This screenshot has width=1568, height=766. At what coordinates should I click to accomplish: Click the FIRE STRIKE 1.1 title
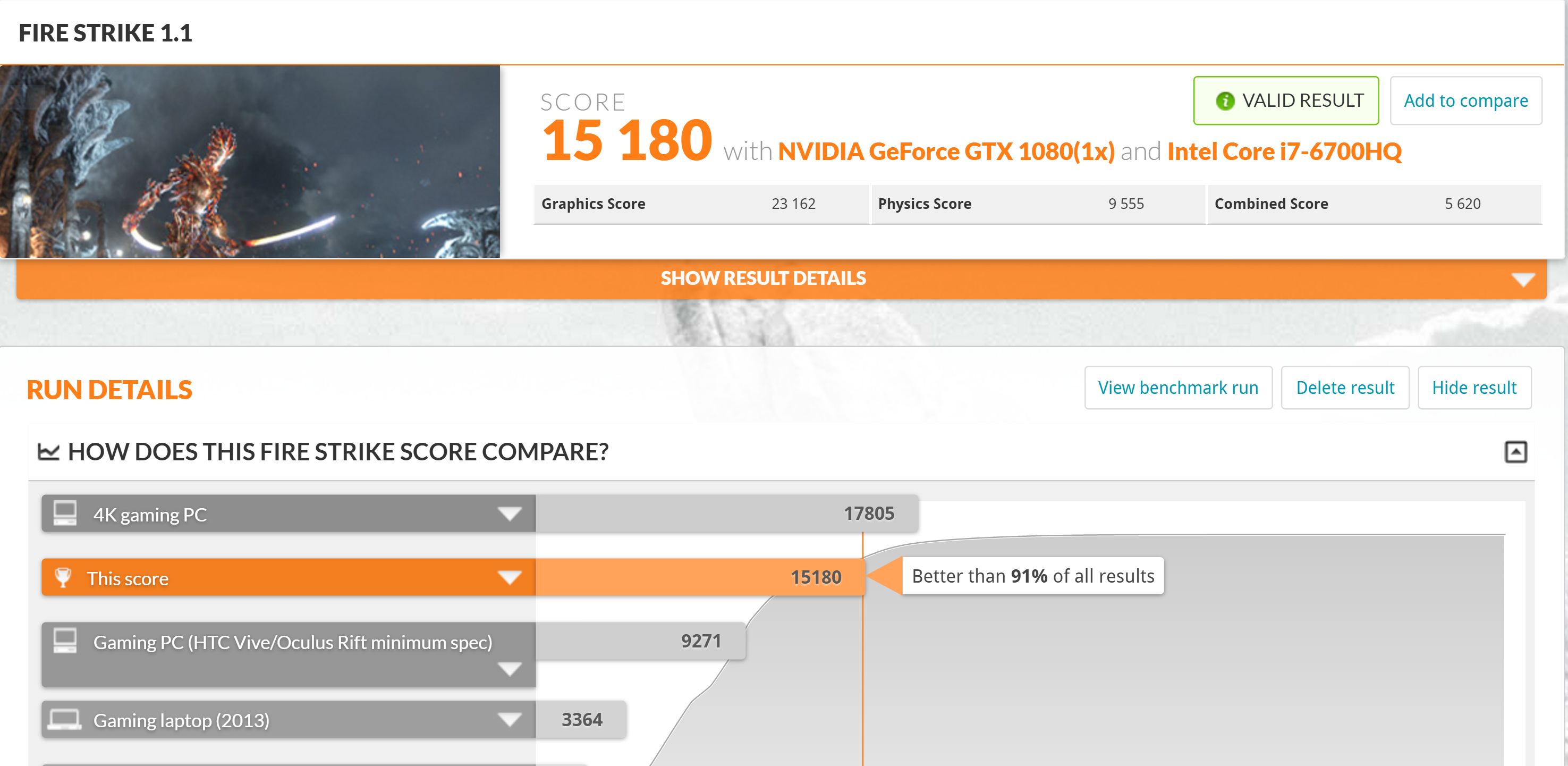(x=105, y=33)
